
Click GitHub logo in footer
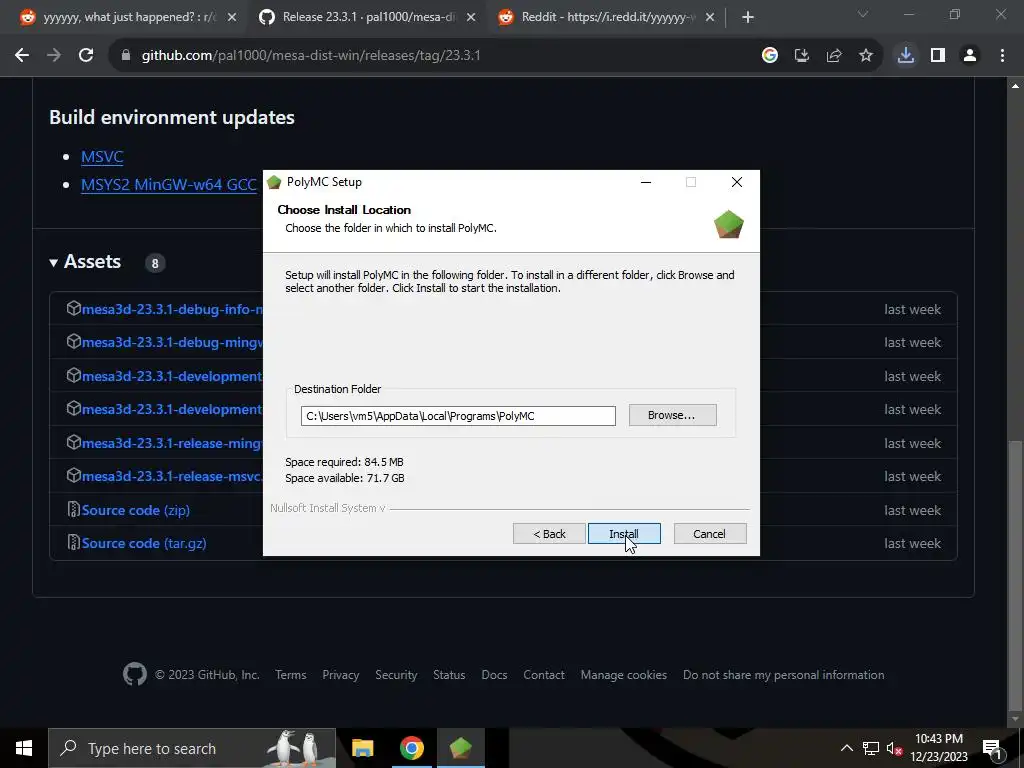pos(135,675)
